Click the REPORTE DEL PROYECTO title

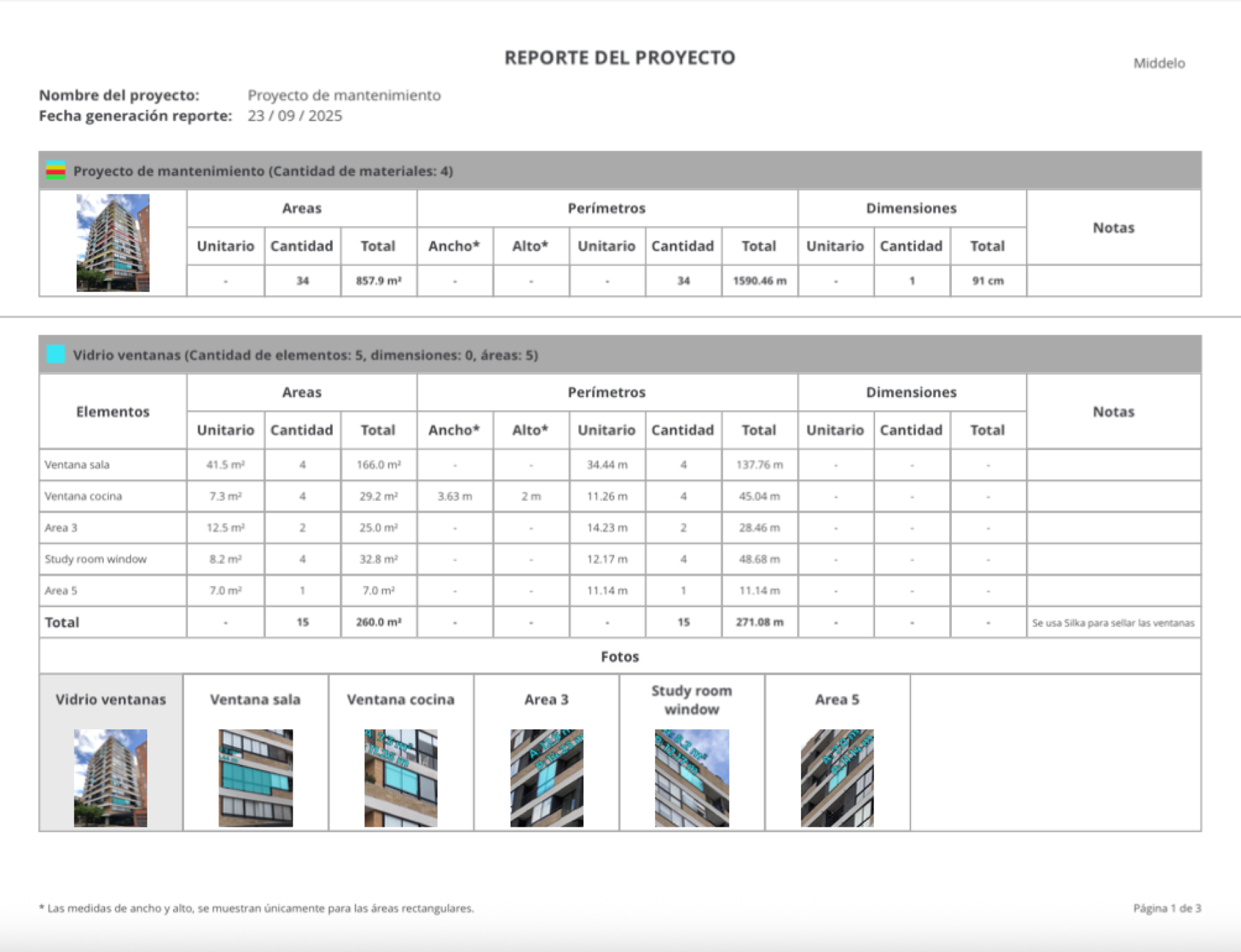click(x=619, y=57)
